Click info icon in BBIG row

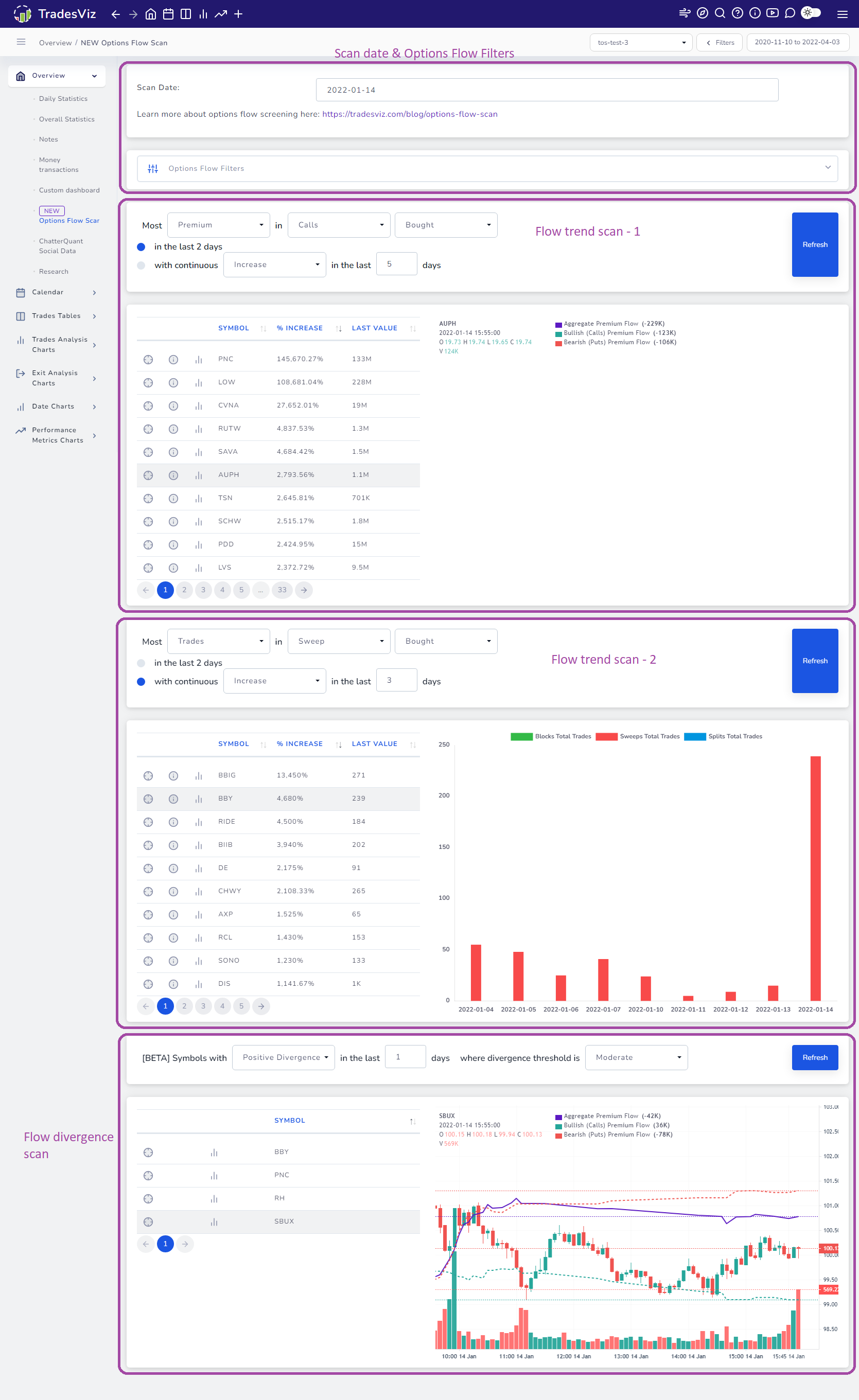(x=173, y=775)
